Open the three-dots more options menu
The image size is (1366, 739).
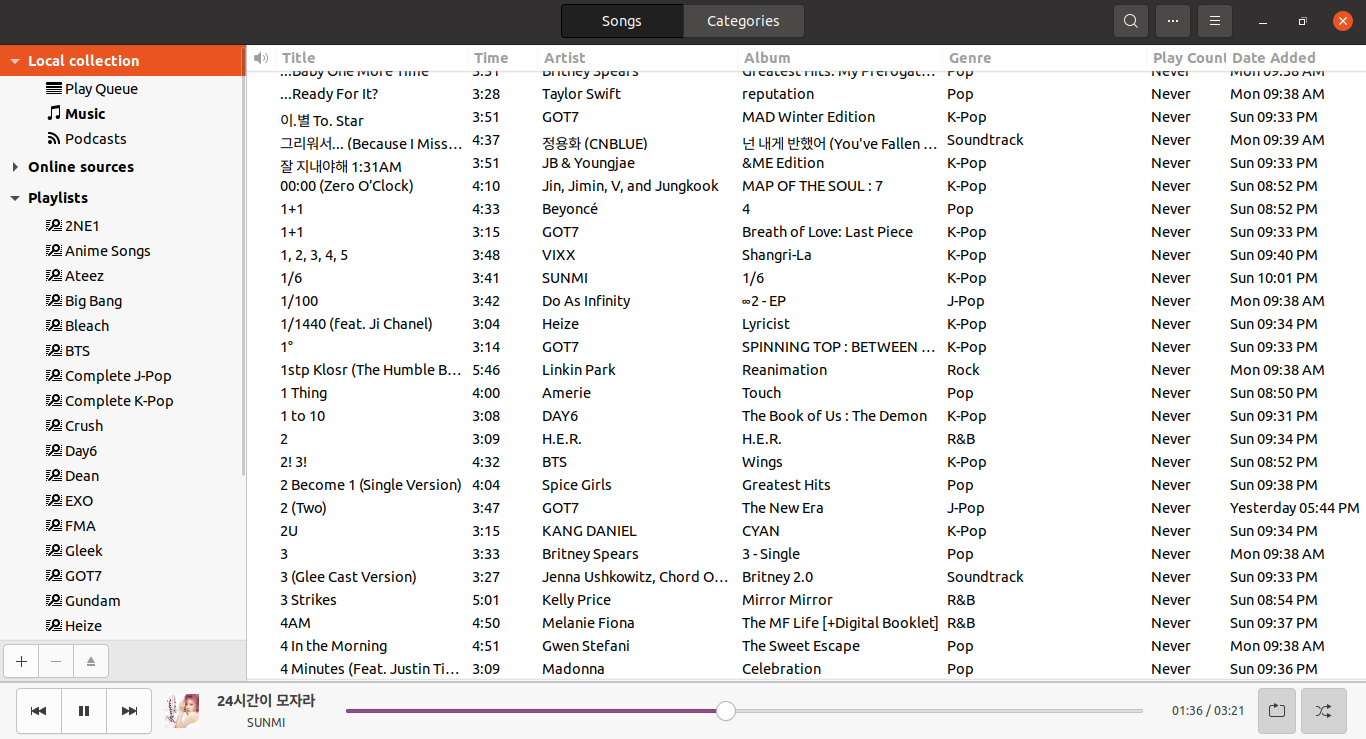pyautogui.click(x=1172, y=21)
